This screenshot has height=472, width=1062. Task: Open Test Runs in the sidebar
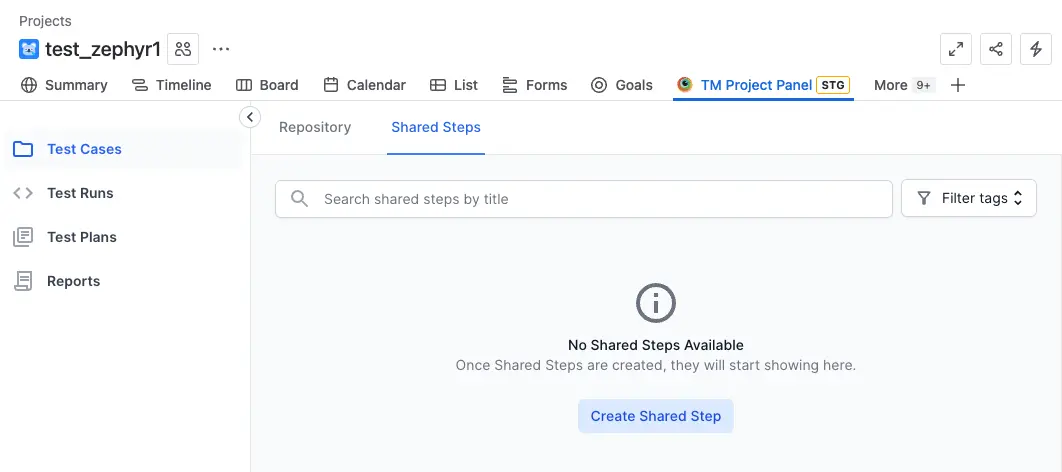[x=80, y=193]
